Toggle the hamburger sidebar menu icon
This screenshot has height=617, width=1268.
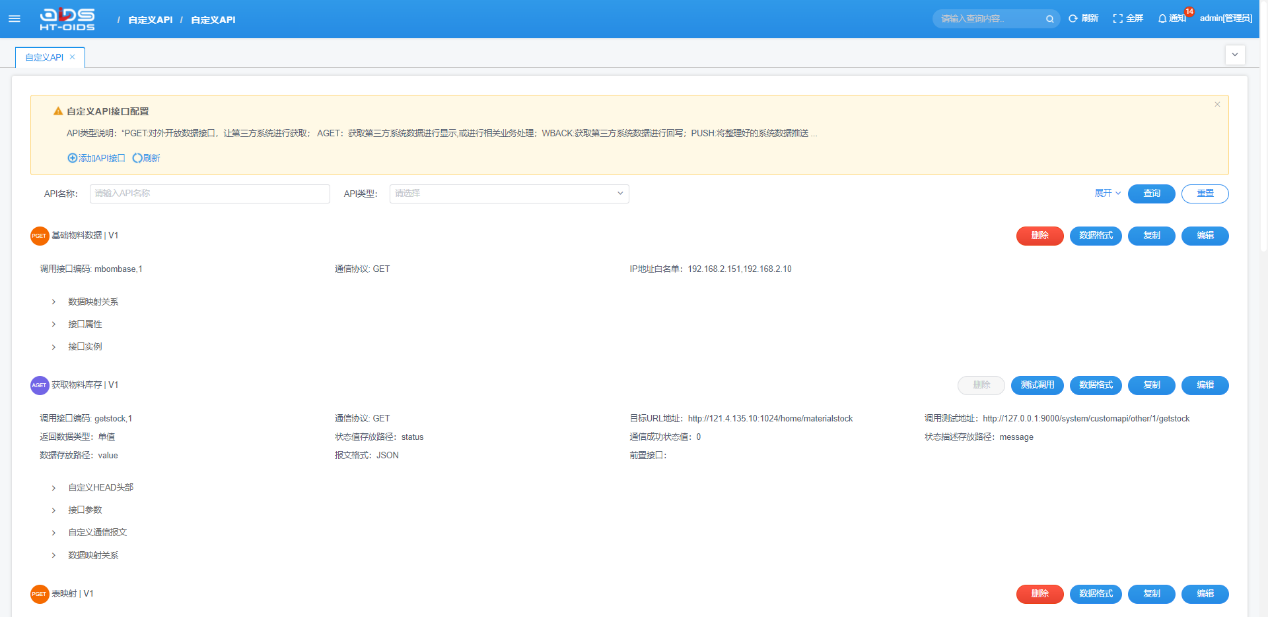pyautogui.click(x=14, y=18)
